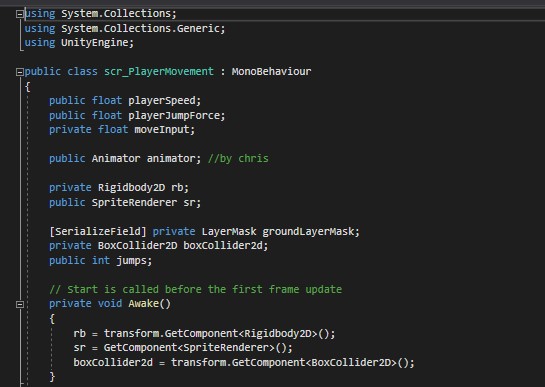Screen dimensions: 545x387
Task: Collapse the using directives region
Action: 20,14
